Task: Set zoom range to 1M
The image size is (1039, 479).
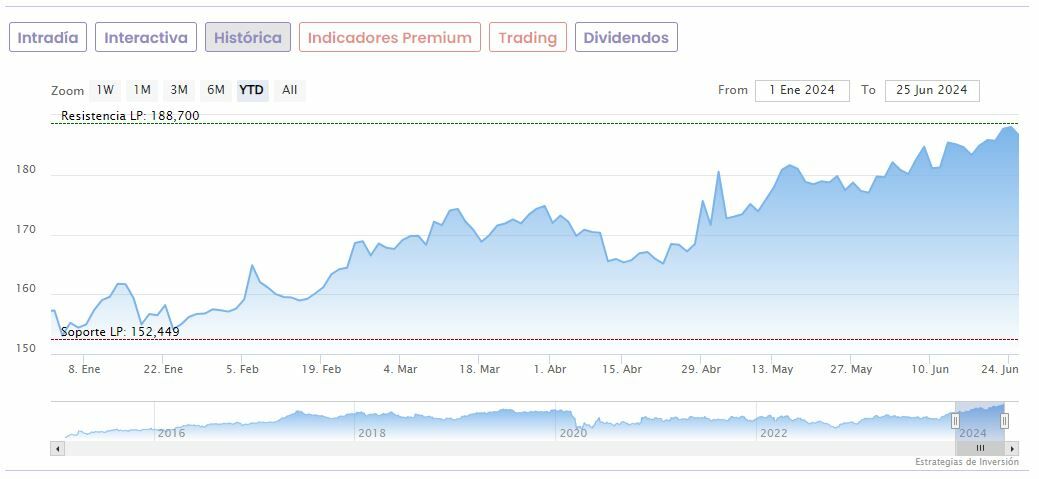Action: [142, 90]
